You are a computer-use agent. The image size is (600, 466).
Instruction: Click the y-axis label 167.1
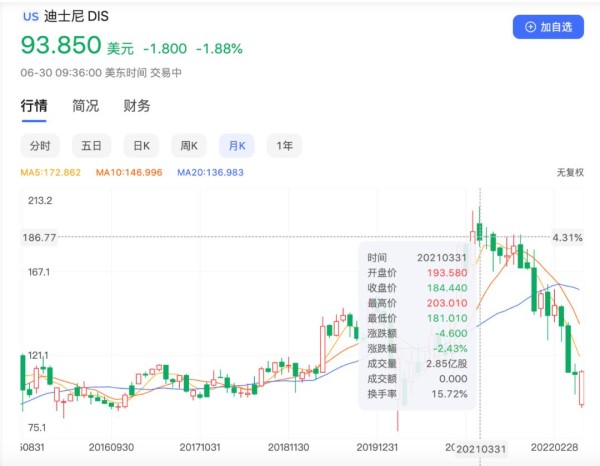39,272
